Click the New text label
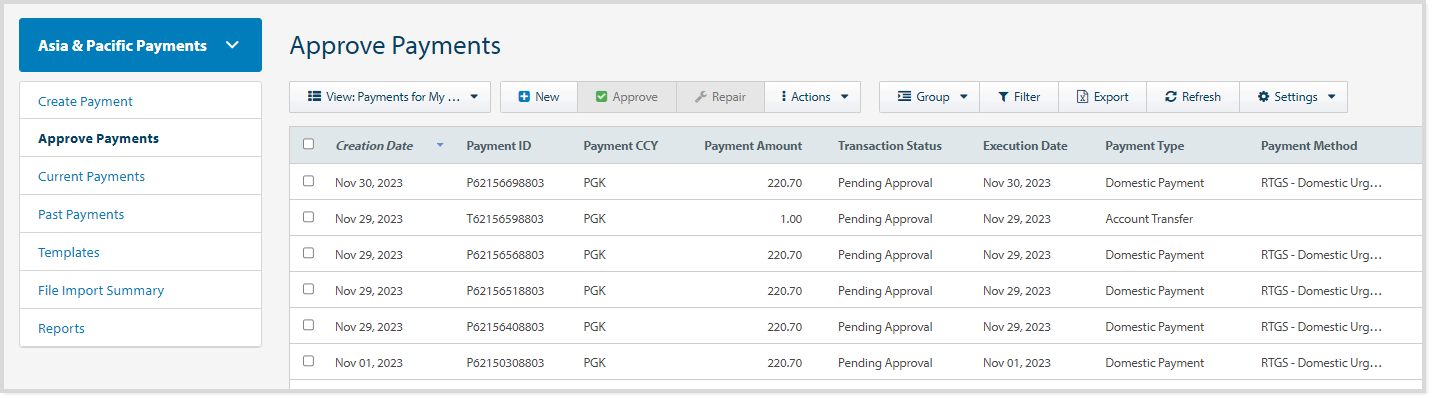 [547, 97]
